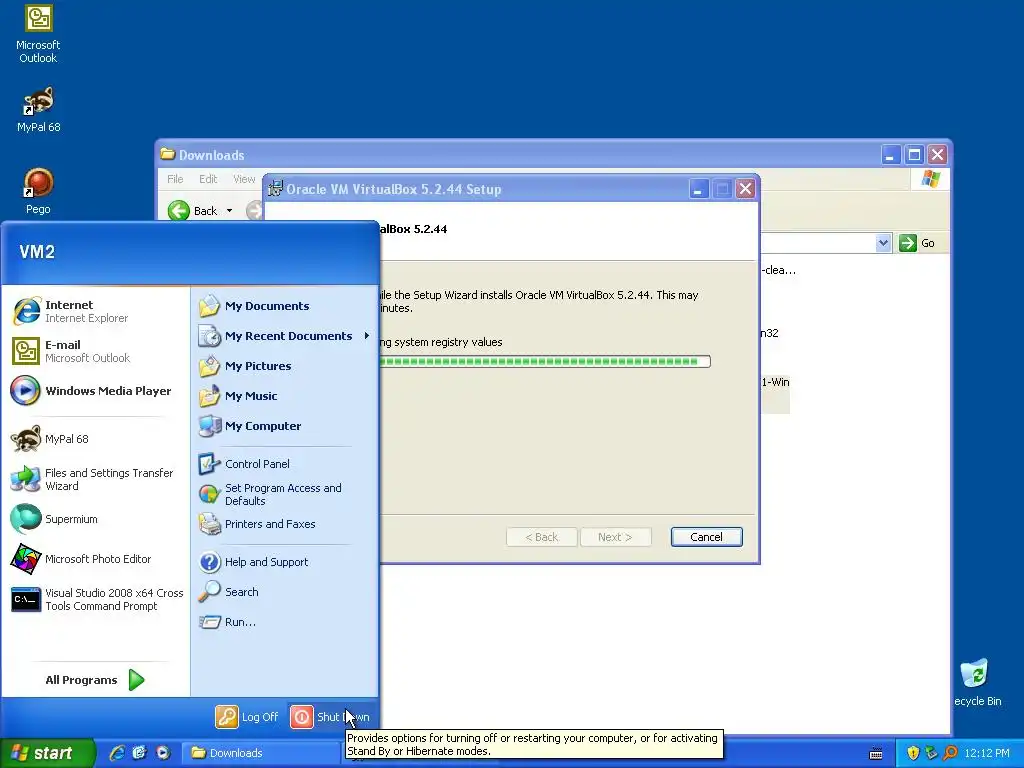Viewport: 1024px width, 768px height.
Task: Minimize the VirtualBox Setup window
Action: [698, 189]
